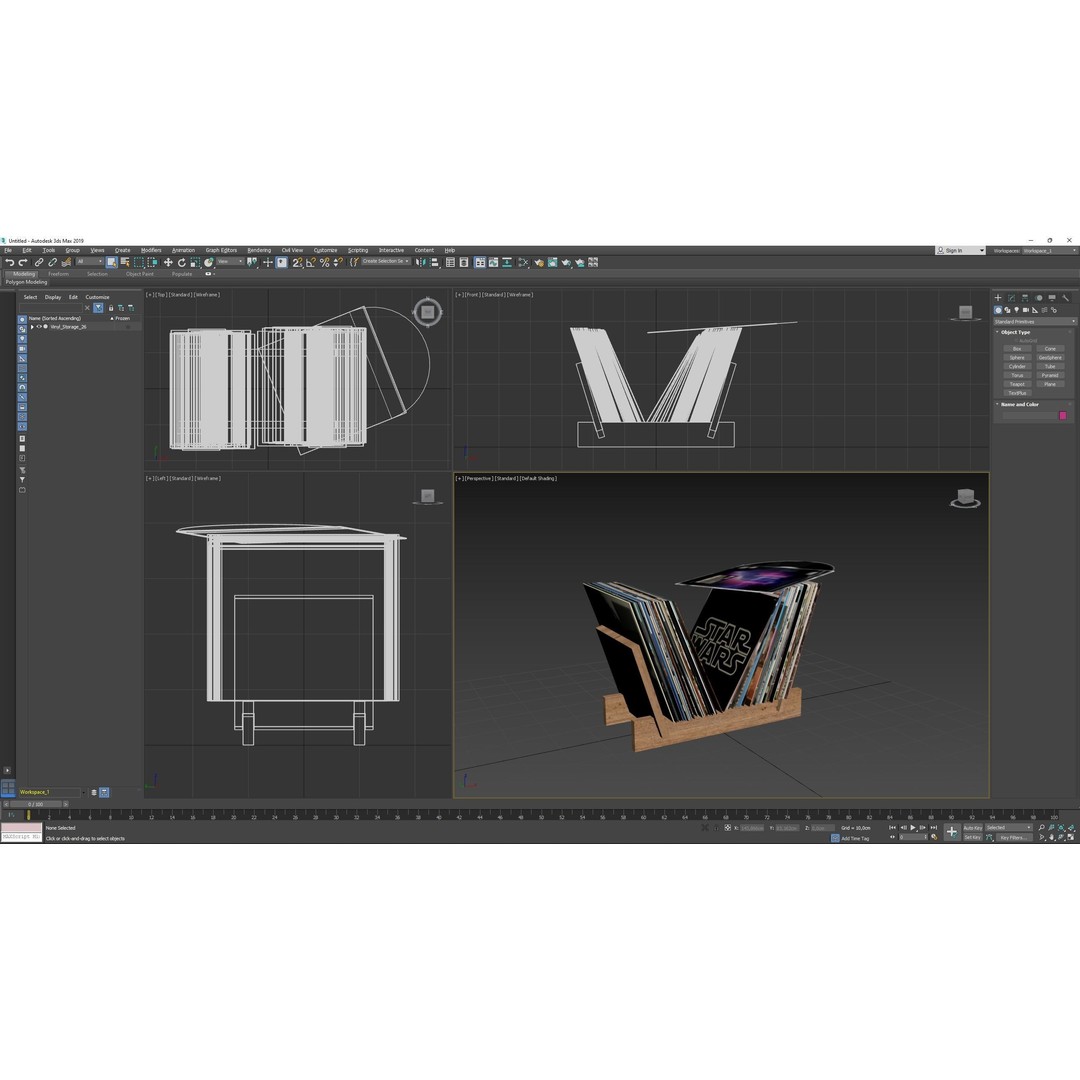Viewport: 1080px width, 1080px height.
Task: Activate the Select Object tool
Action: [112, 262]
